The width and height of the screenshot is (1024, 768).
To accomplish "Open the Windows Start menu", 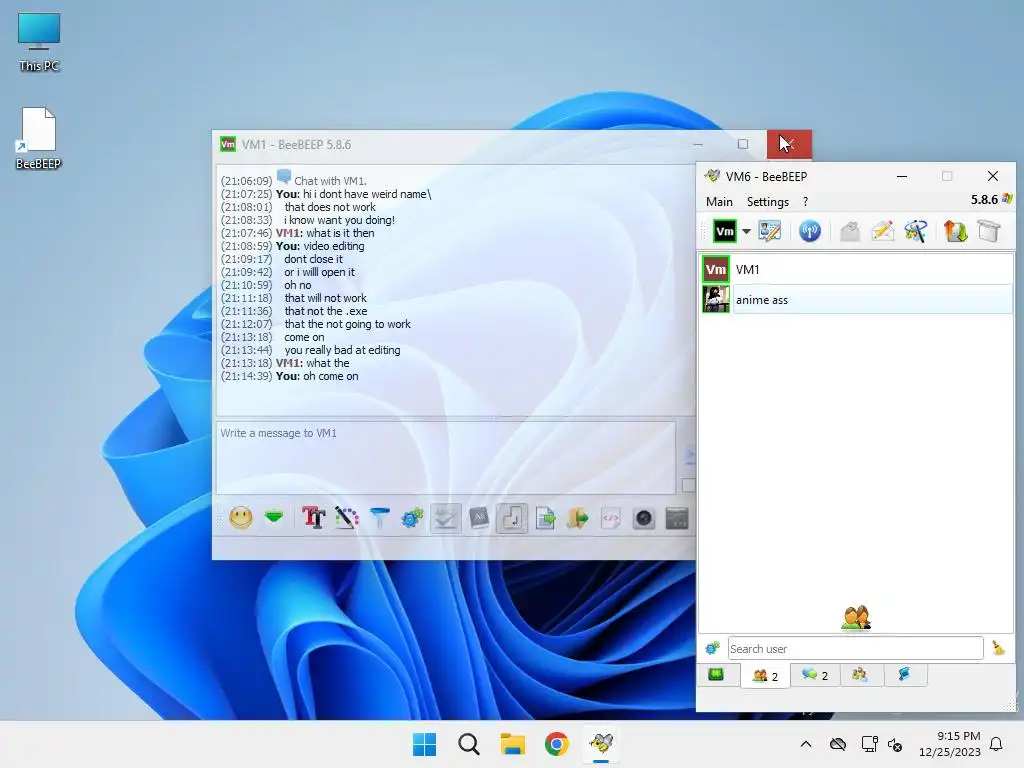I will click(424, 744).
